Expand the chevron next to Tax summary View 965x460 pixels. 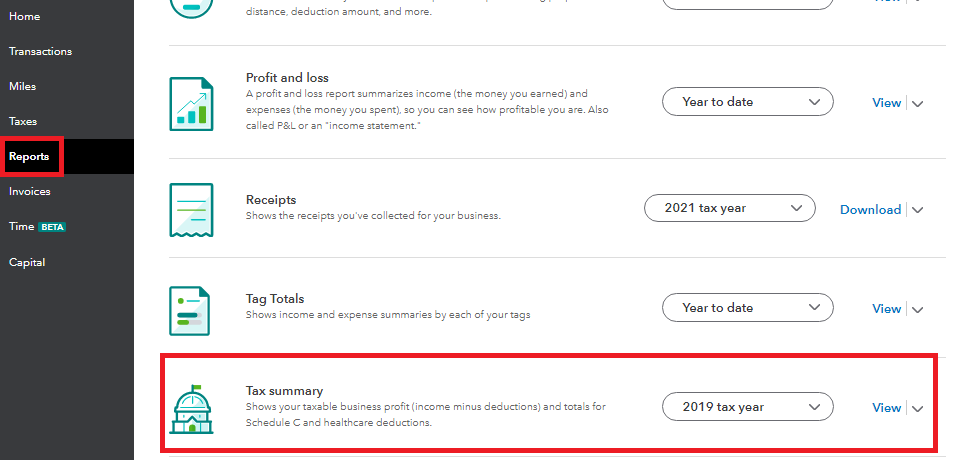pyautogui.click(x=918, y=408)
